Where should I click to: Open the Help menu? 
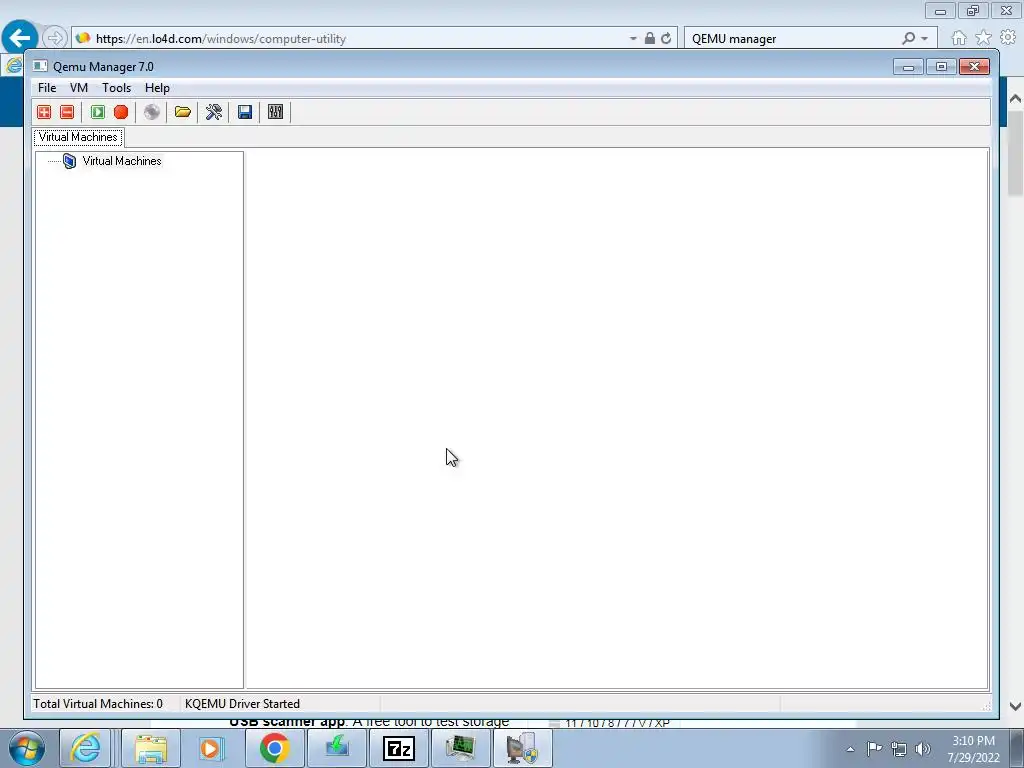[x=157, y=88]
